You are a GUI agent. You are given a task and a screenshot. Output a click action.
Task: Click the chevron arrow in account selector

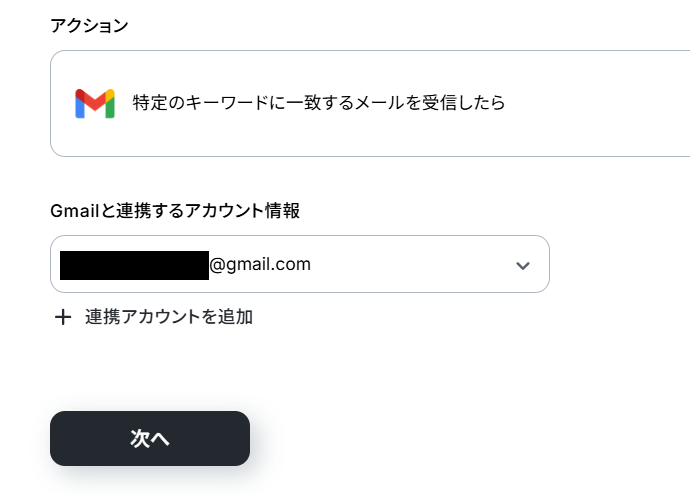(522, 265)
